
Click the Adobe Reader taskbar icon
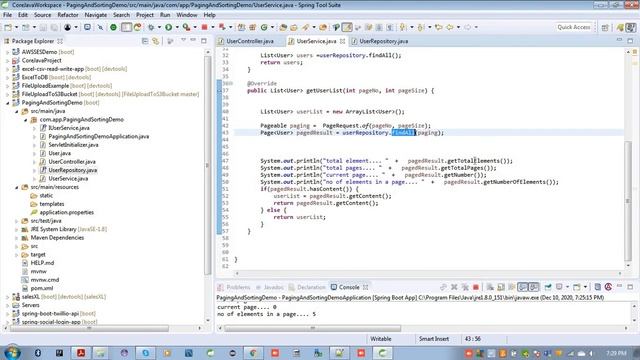click(x=81, y=353)
